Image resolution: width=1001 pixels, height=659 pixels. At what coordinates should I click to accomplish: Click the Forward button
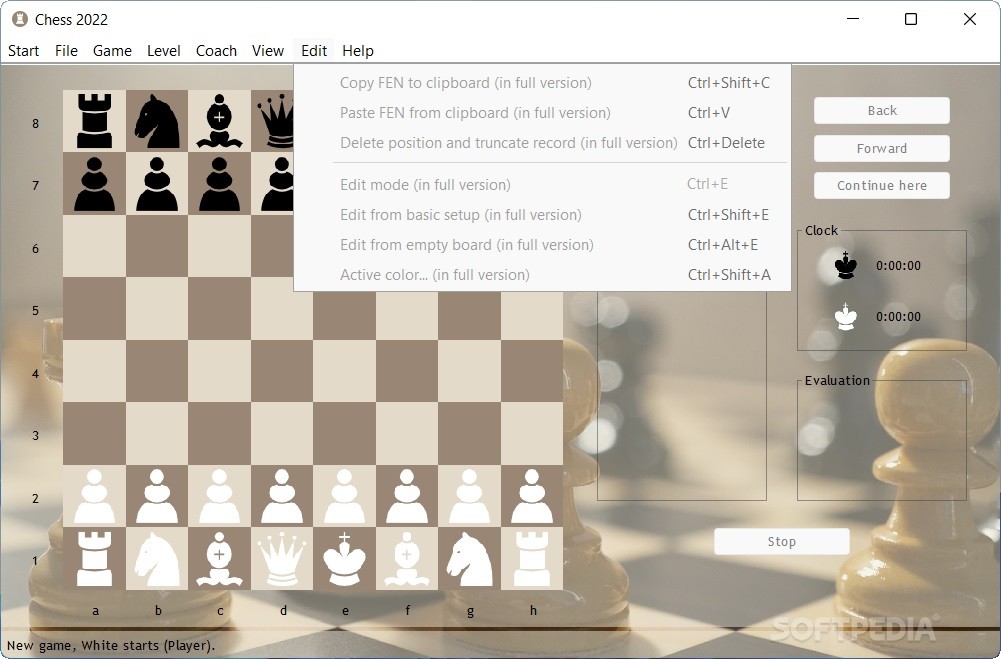pyautogui.click(x=882, y=148)
